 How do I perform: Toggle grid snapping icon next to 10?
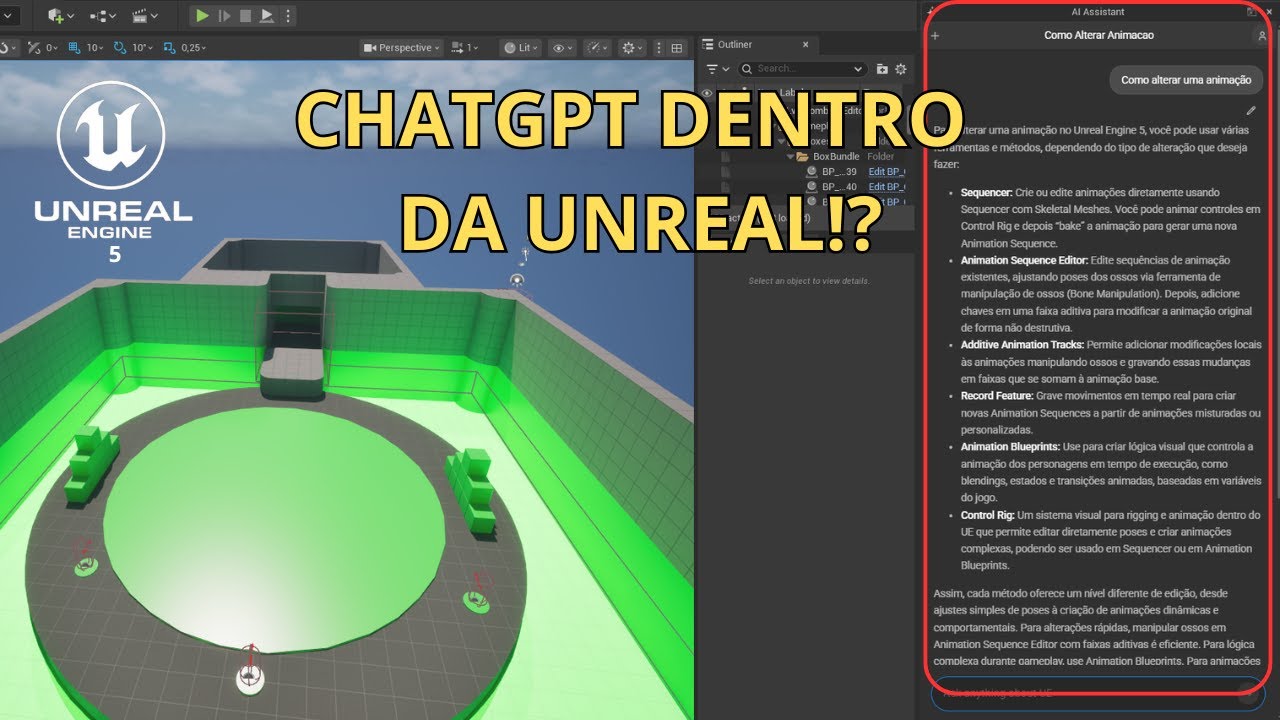point(73,47)
